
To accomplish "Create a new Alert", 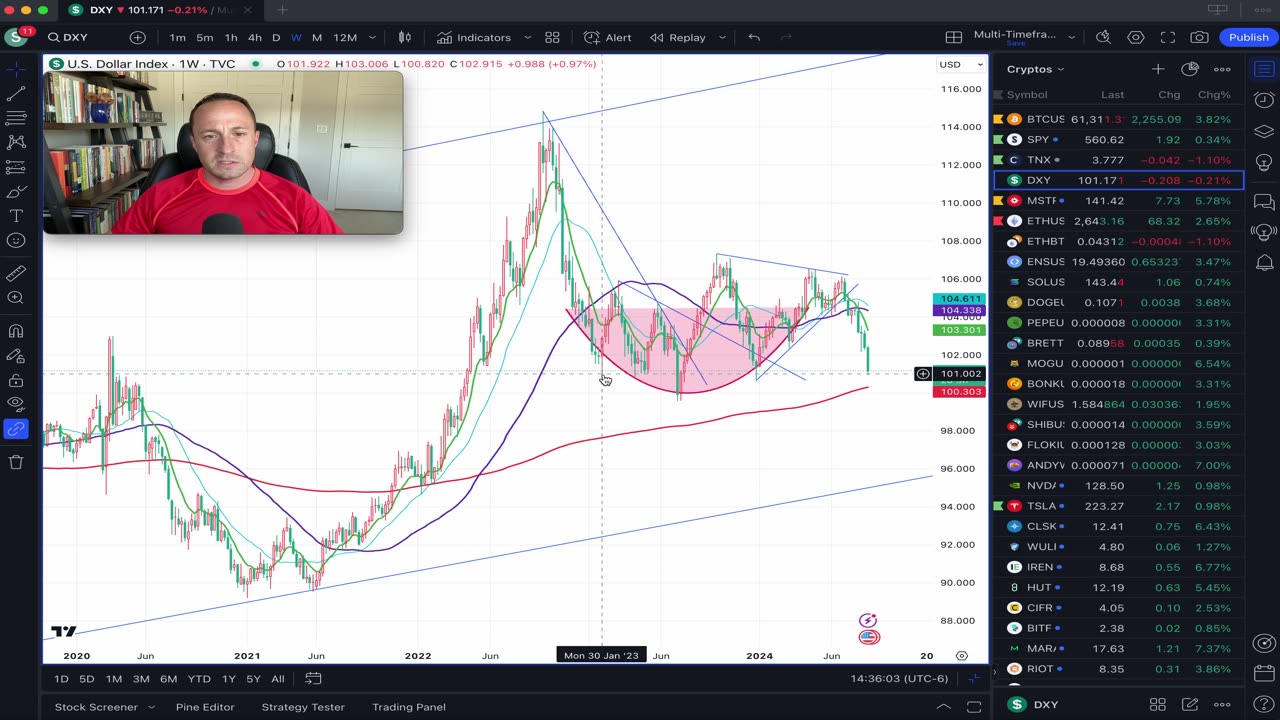I will [608, 37].
